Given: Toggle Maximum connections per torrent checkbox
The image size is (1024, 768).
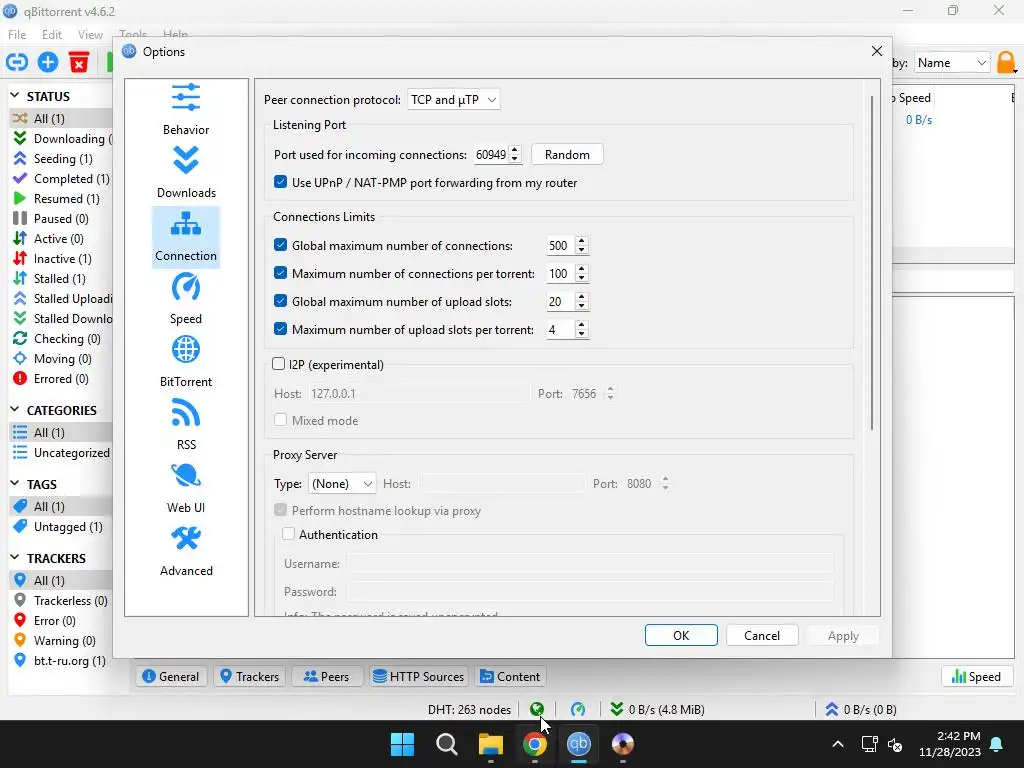Looking at the screenshot, I should [280, 273].
